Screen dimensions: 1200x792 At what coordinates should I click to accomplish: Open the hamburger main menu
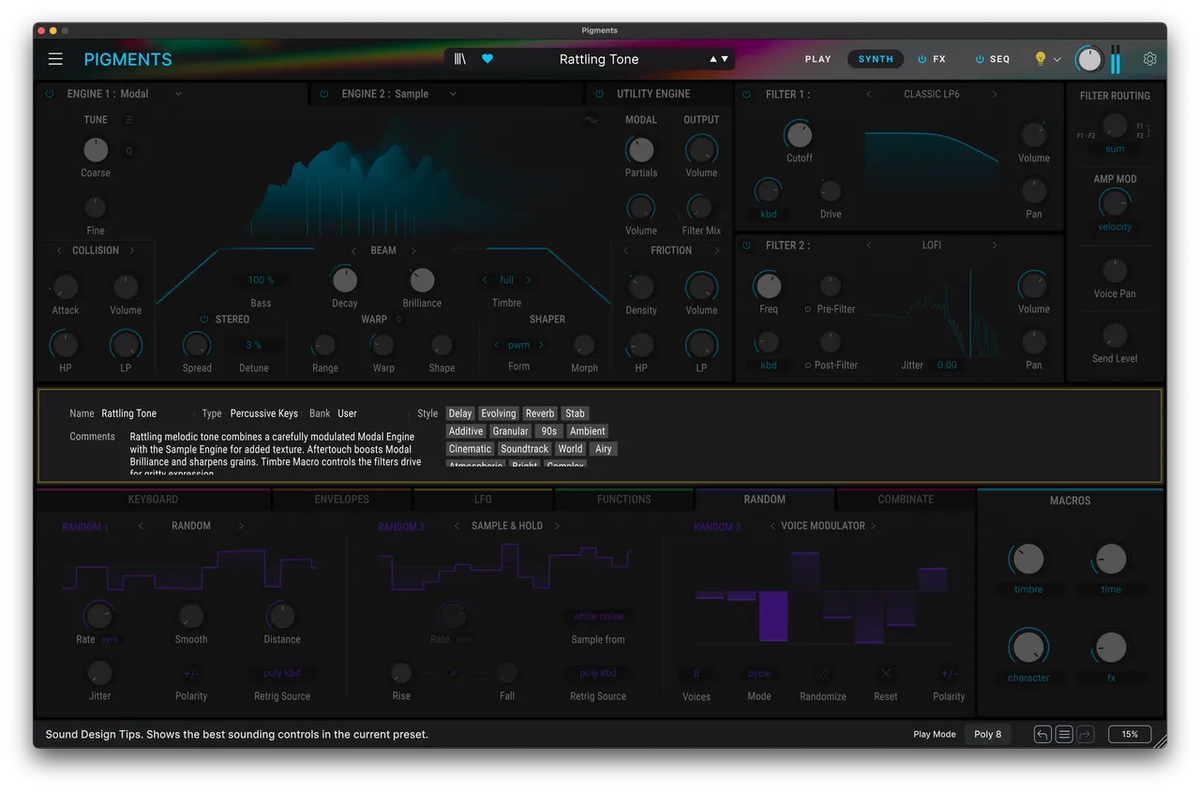[55, 59]
